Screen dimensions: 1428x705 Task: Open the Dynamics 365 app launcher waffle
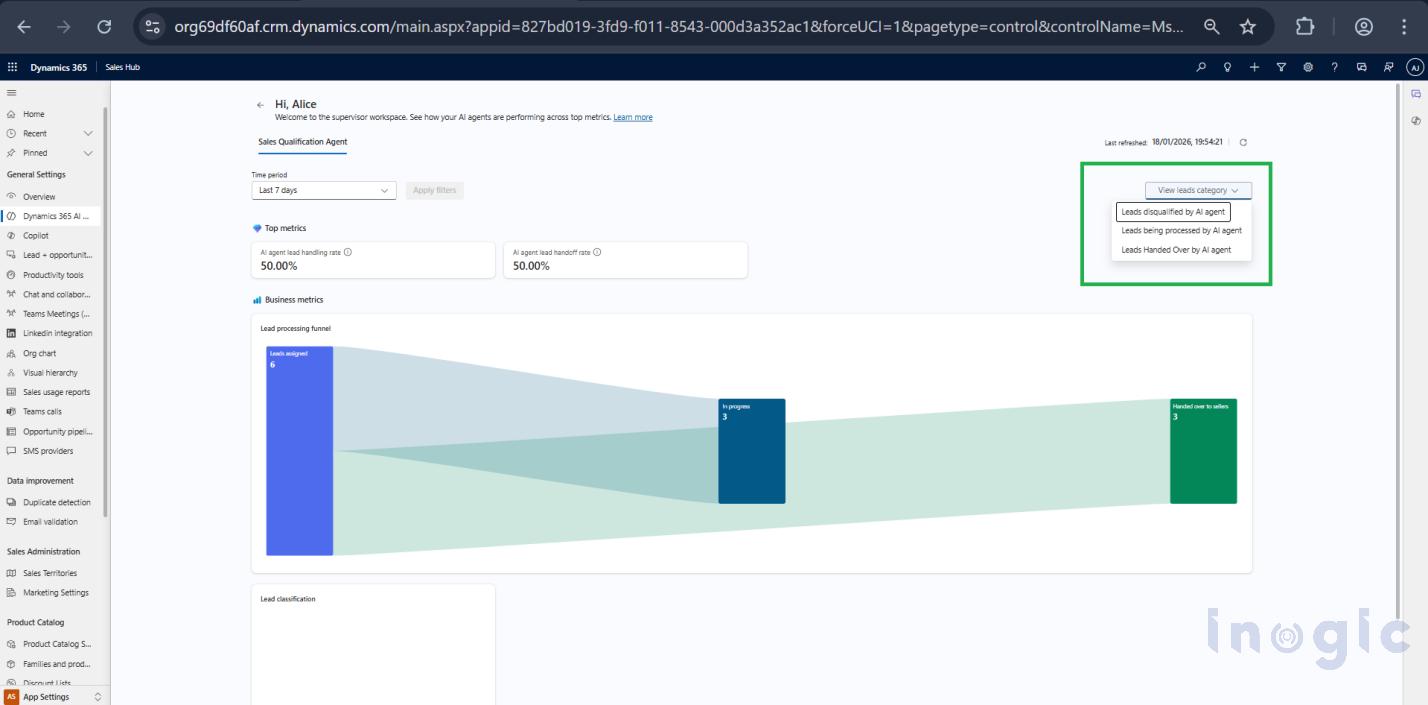12,67
